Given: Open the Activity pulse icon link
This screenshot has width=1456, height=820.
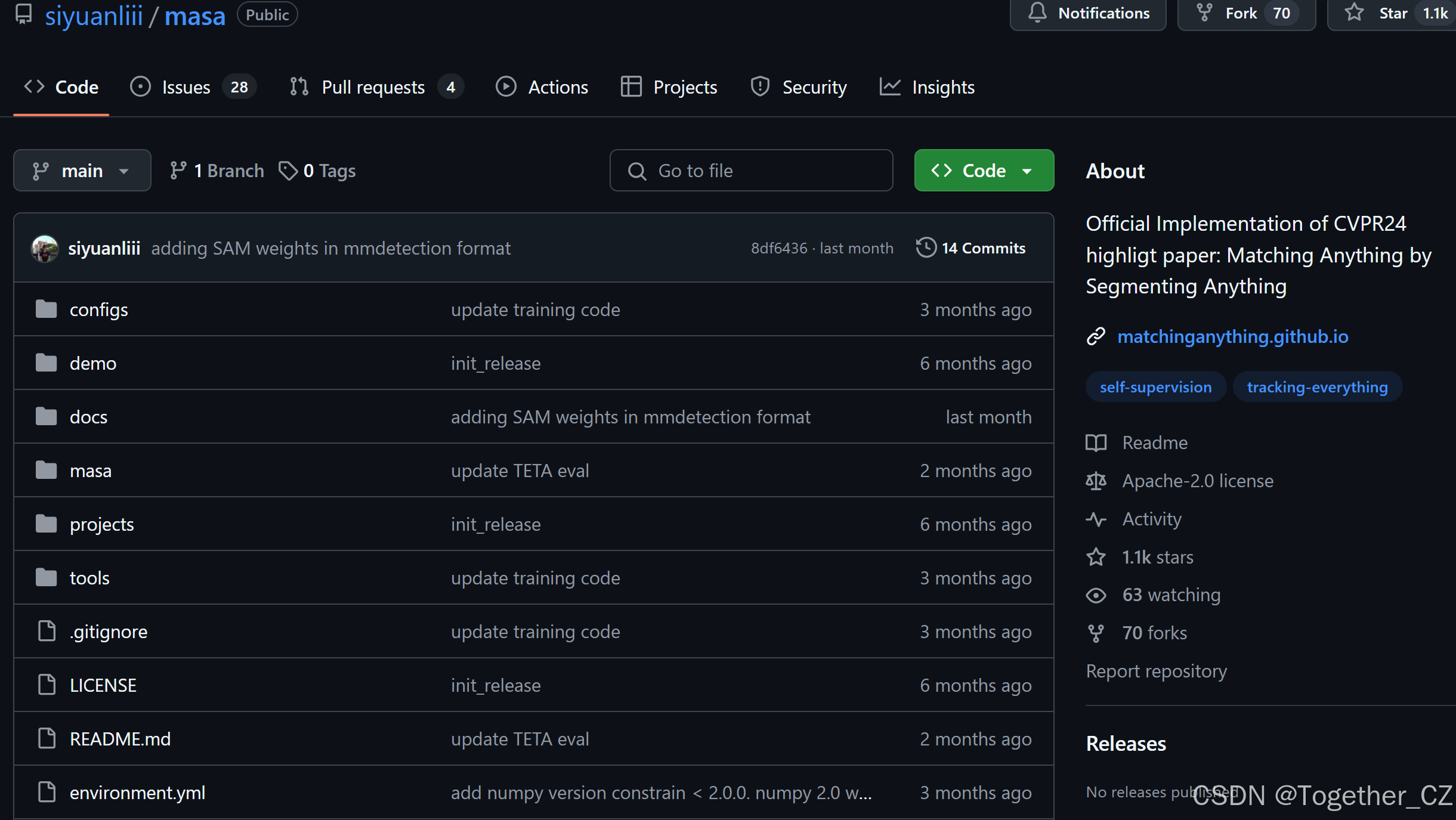Looking at the screenshot, I should point(1096,519).
